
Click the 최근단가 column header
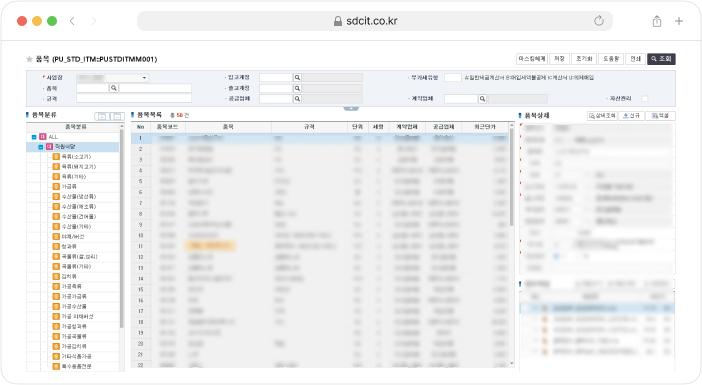[485, 127]
